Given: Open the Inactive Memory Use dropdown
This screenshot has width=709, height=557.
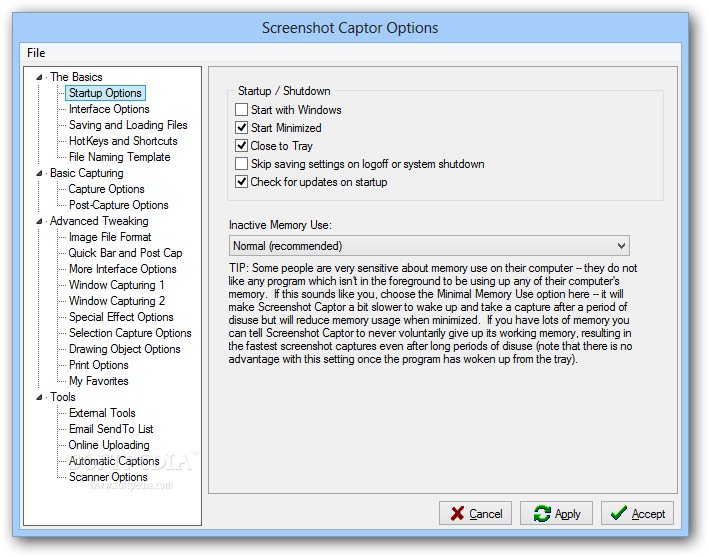Looking at the screenshot, I should tap(429, 246).
